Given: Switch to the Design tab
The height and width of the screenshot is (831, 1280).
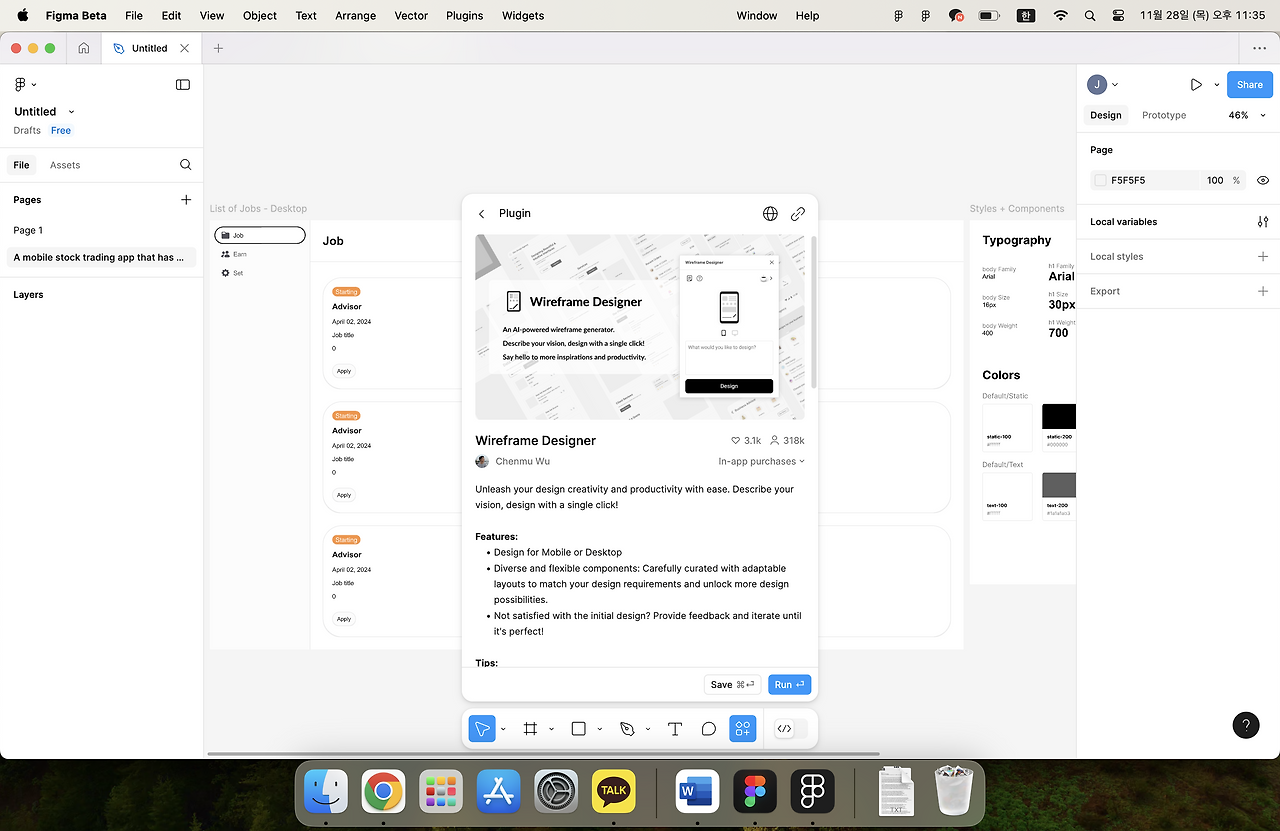Looking at the screenshot, I should (x=1106, y=115).
